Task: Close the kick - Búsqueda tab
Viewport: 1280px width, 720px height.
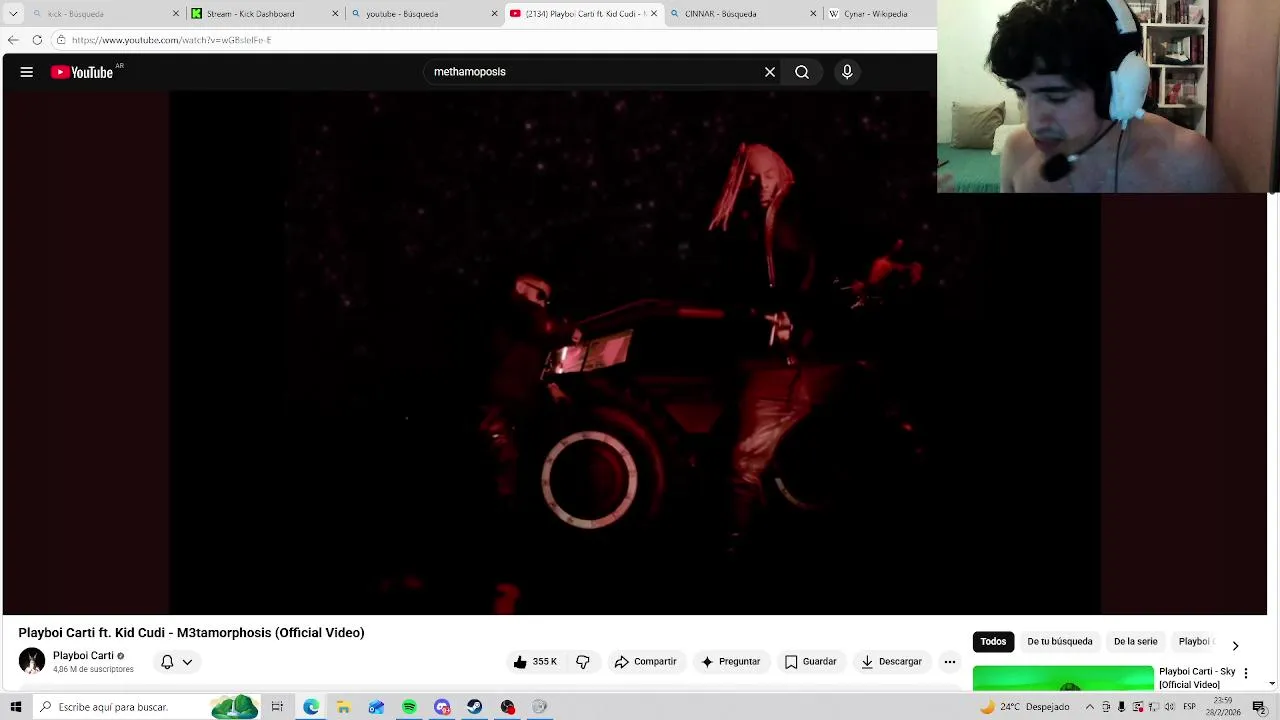Action: click(176, 14)
